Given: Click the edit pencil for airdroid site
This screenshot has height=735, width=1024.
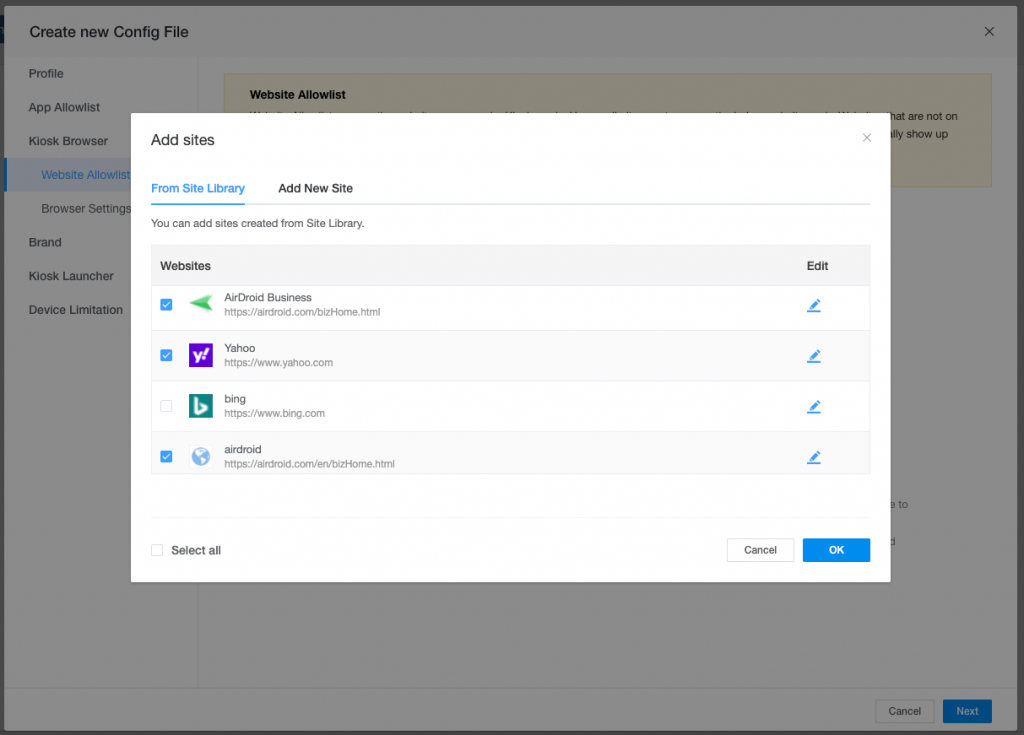Looking at the screenshot, I should point(814,457).
